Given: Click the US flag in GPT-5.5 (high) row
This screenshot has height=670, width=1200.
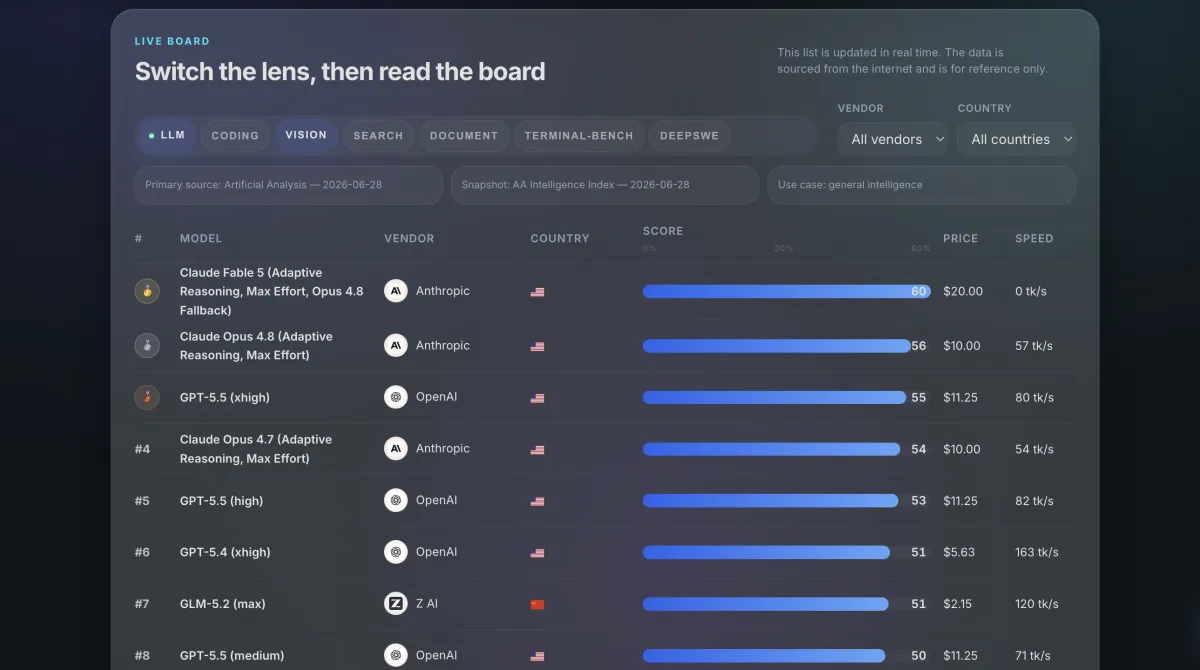Looking at the screenshot, I should 537,501.
